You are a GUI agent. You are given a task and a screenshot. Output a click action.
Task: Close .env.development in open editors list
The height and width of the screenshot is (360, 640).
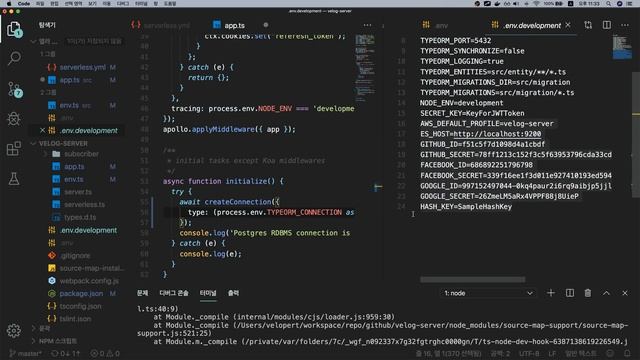[x=42, y=130]
